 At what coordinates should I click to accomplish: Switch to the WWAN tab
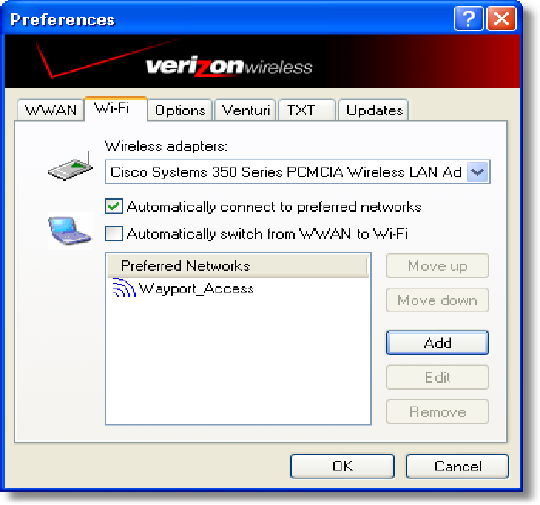pos(51,110)
